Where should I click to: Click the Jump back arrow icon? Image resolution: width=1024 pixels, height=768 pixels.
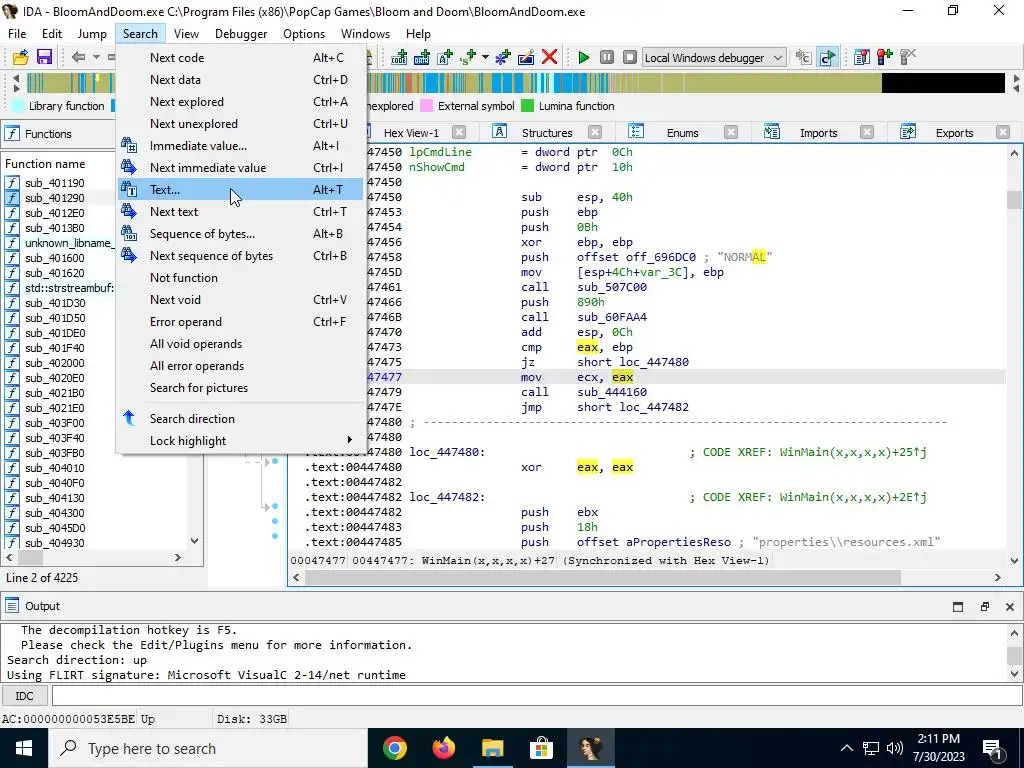[x=78, y=57]
